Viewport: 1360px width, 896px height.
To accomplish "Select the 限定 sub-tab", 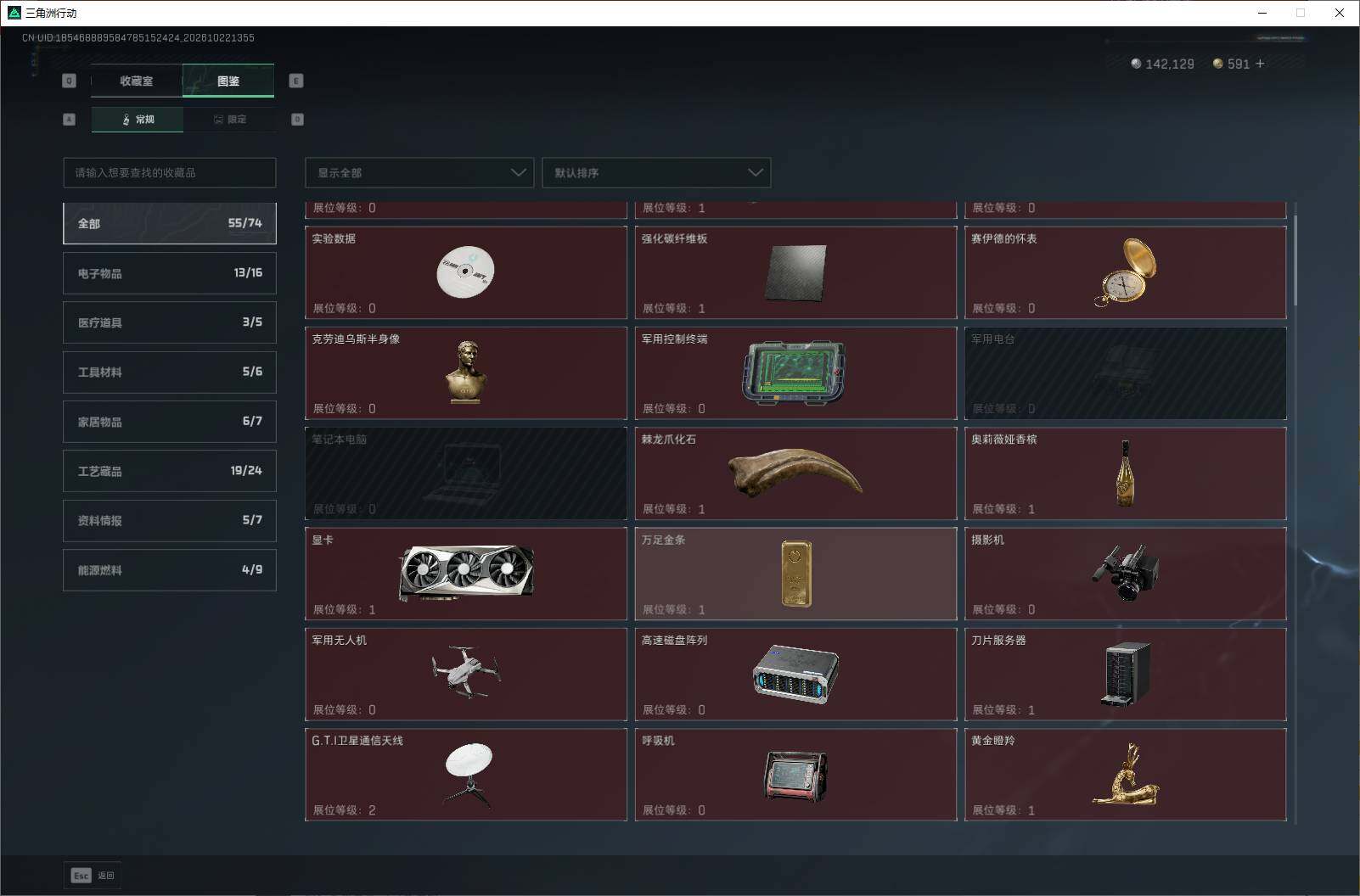I will [x=229, y=120].
